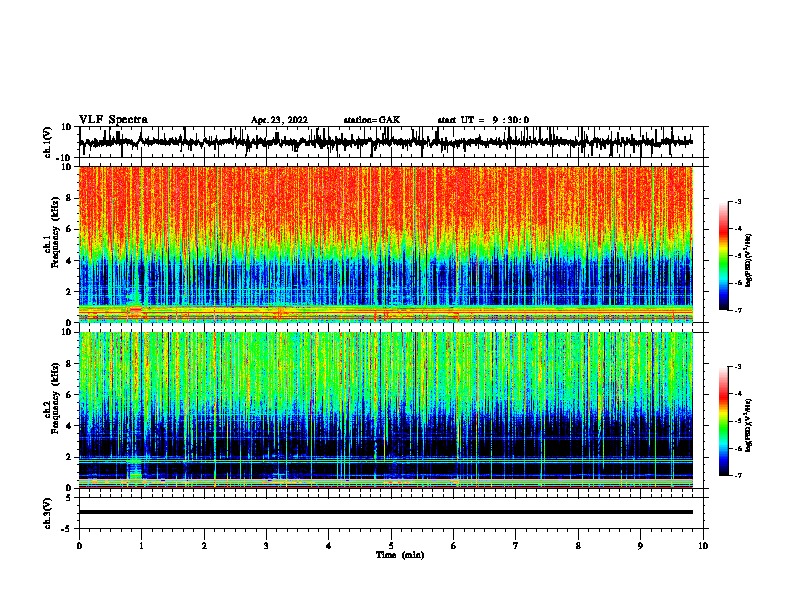Click the ch.1 spectrogram color scale bar
Viewport: 792px width, 612px height.
[723, 256]
